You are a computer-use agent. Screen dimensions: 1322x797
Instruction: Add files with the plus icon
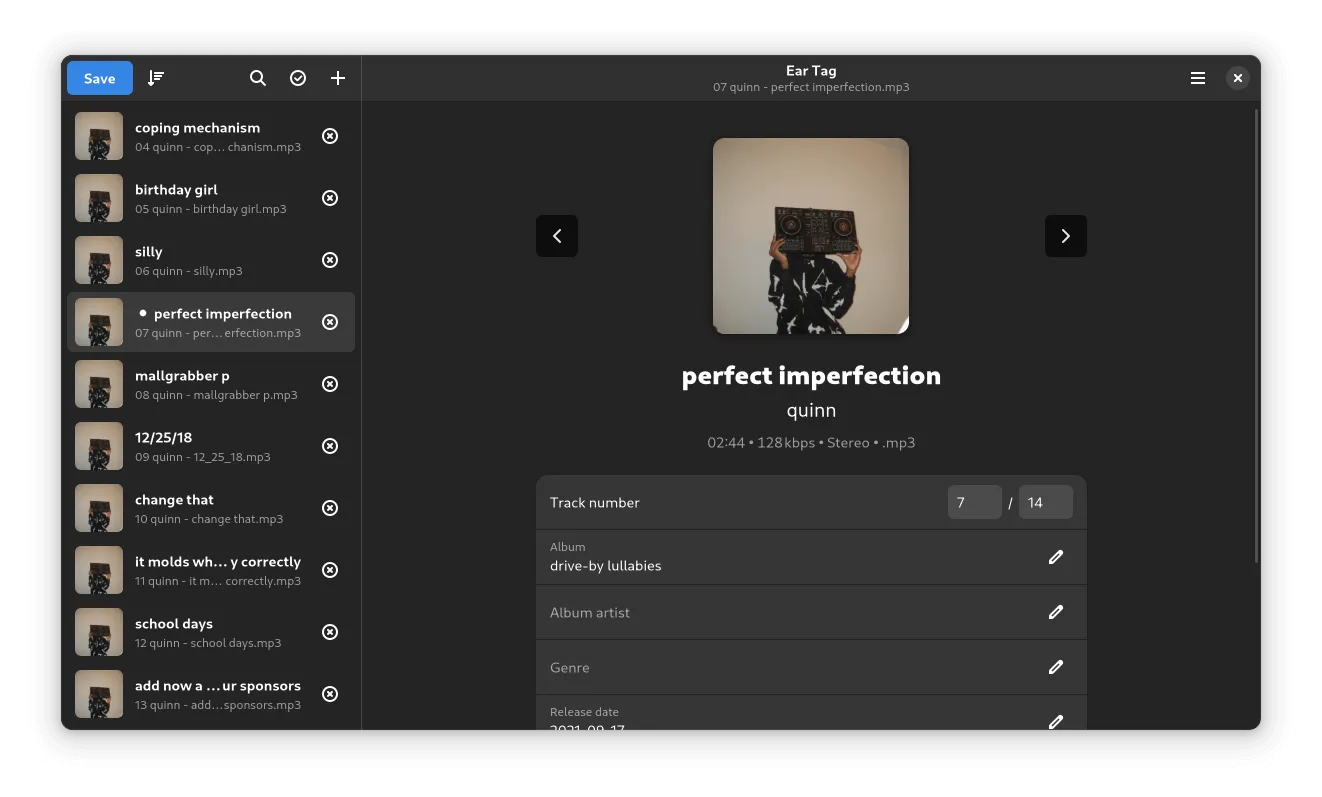pyautogui.click(x=338, y=78)
